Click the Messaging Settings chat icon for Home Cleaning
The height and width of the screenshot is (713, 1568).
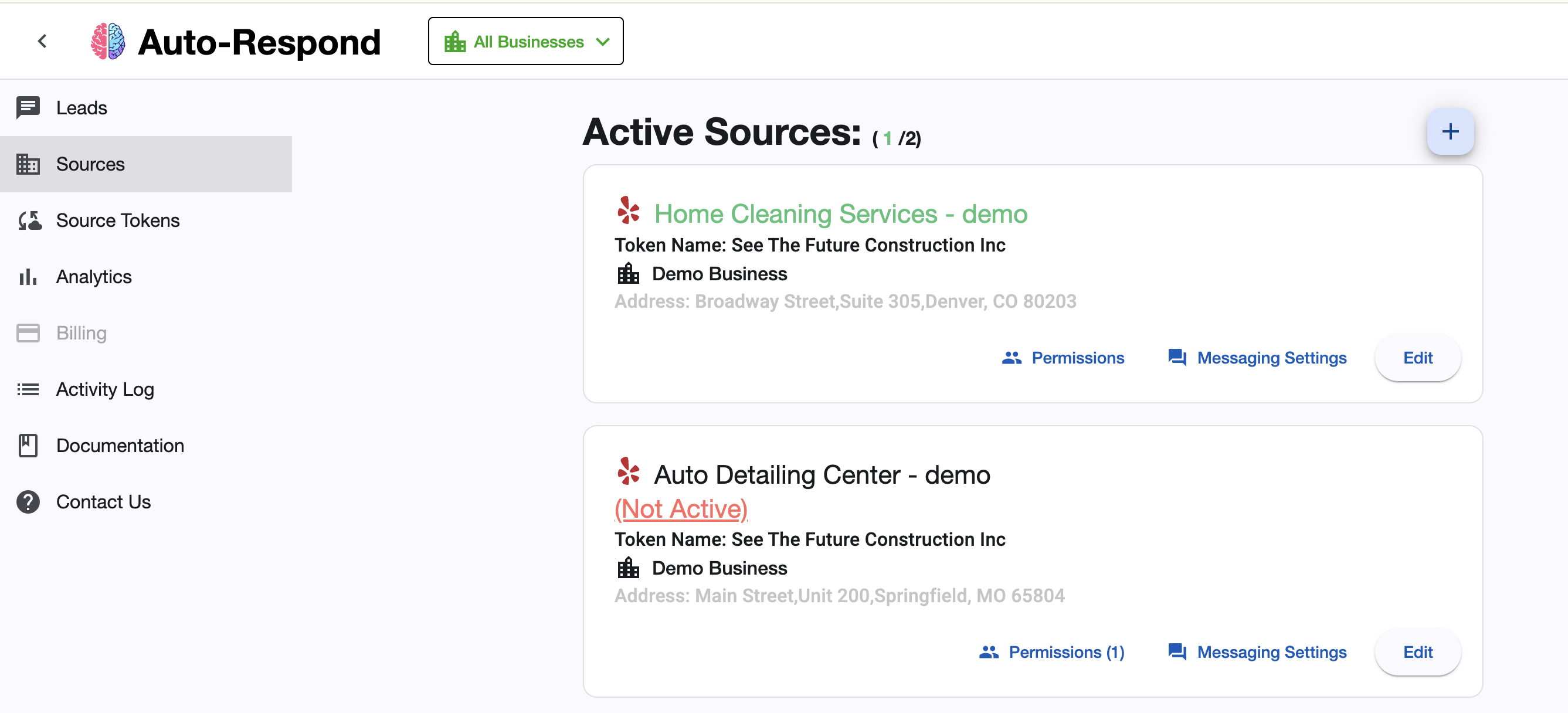[1177, 358]
